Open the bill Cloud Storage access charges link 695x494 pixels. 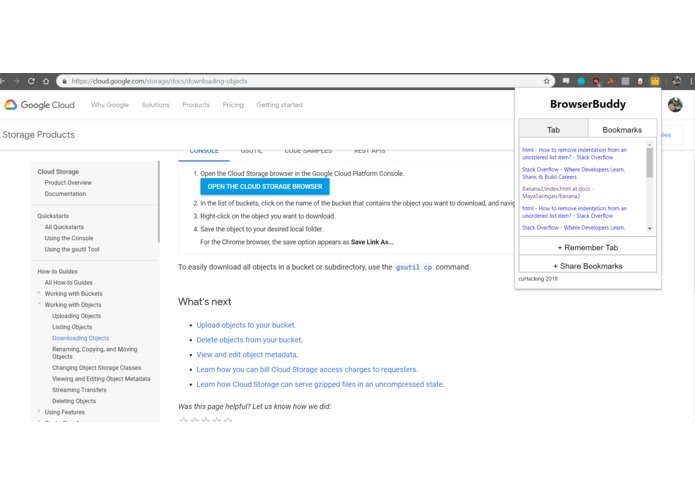[307, 370]
